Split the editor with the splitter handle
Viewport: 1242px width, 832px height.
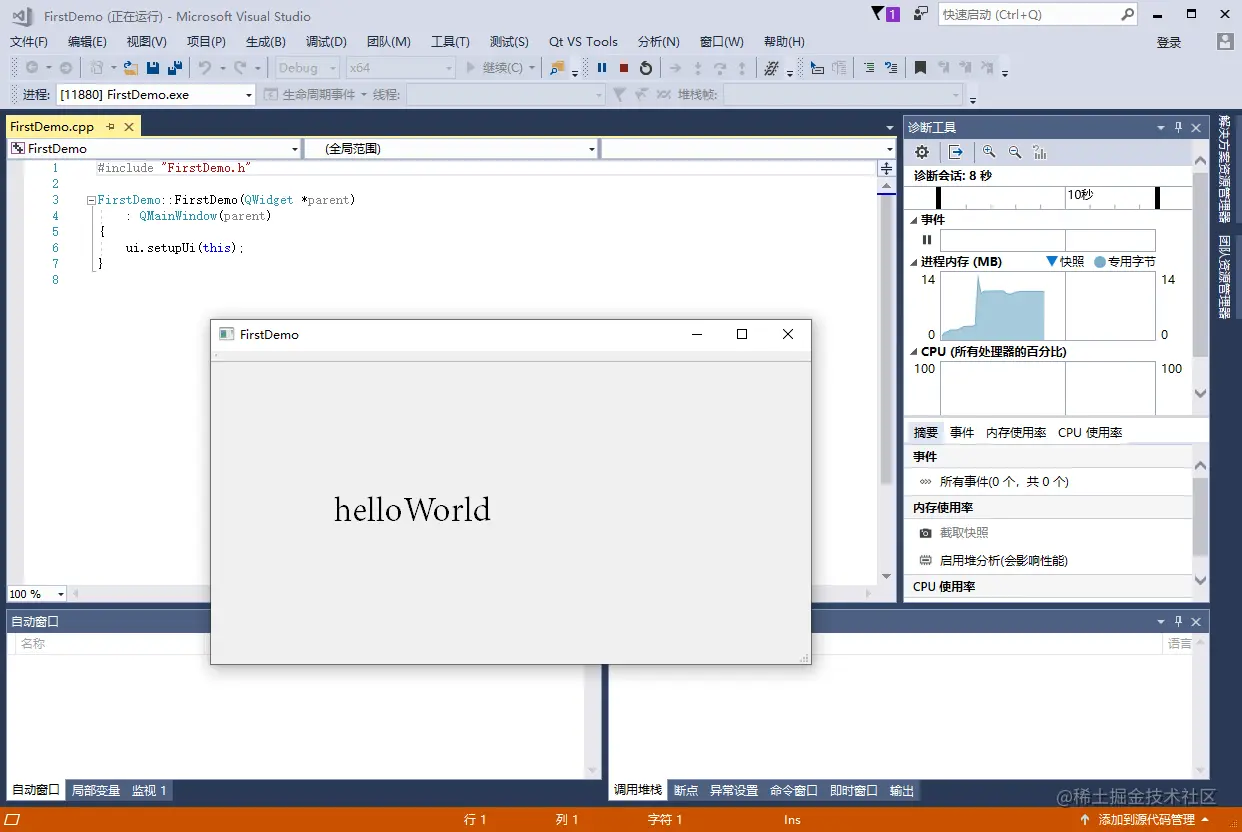(886, 168)
